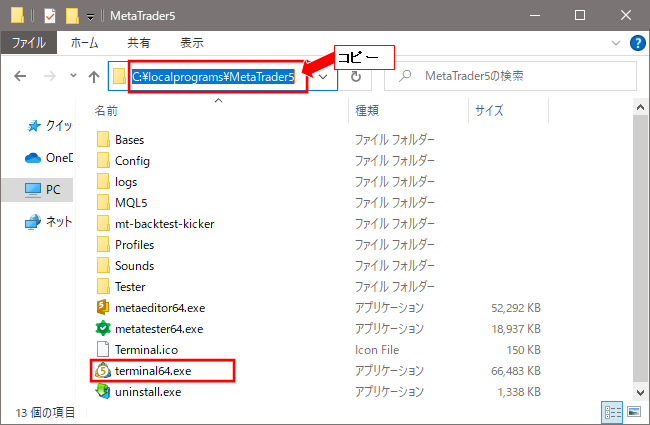Click the 66,483 KB size value
Viewport: 650px width, 425px height.
tap(516, 371)
